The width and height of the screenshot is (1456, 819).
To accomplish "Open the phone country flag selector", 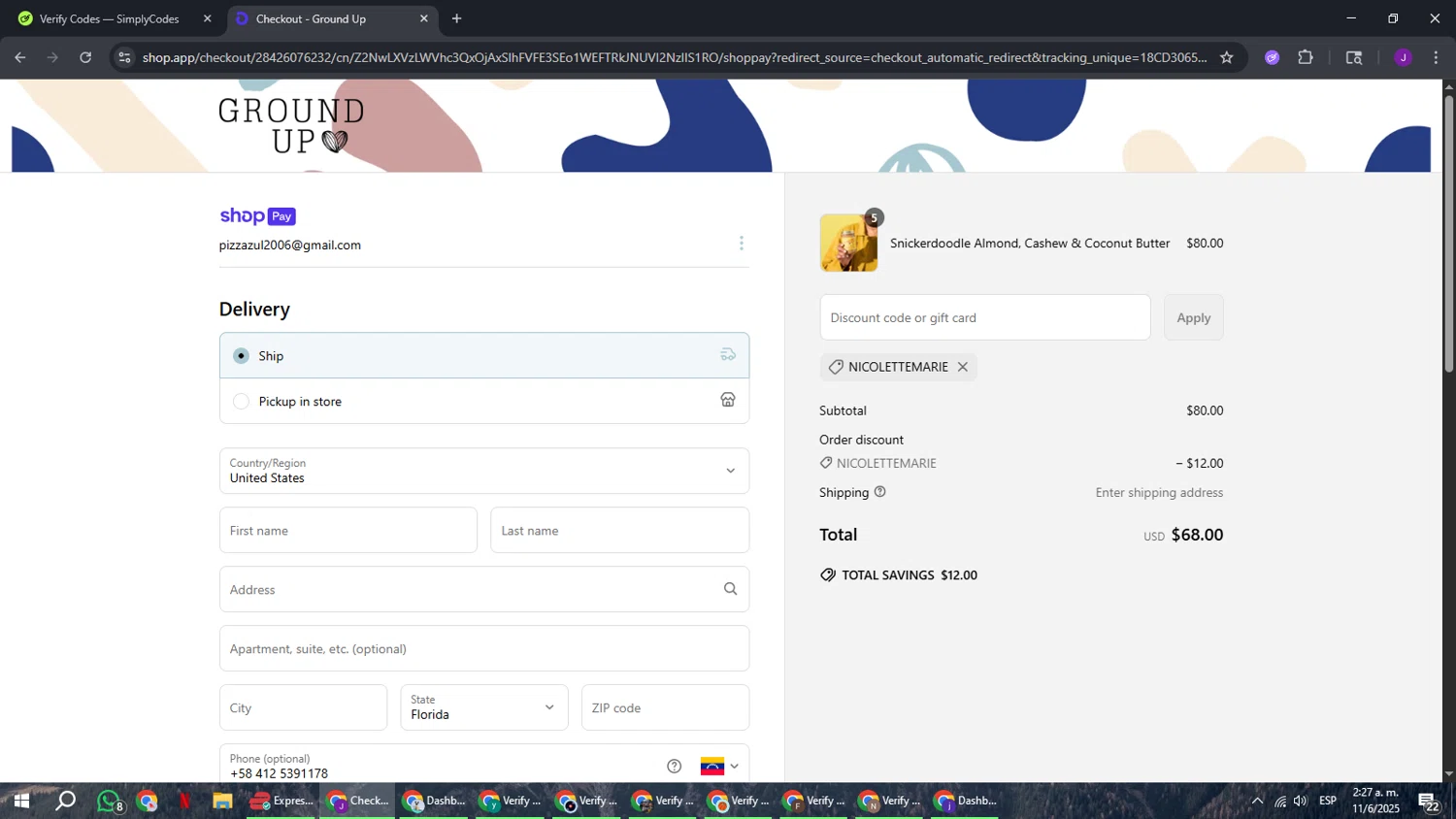I will click(719, 767).
